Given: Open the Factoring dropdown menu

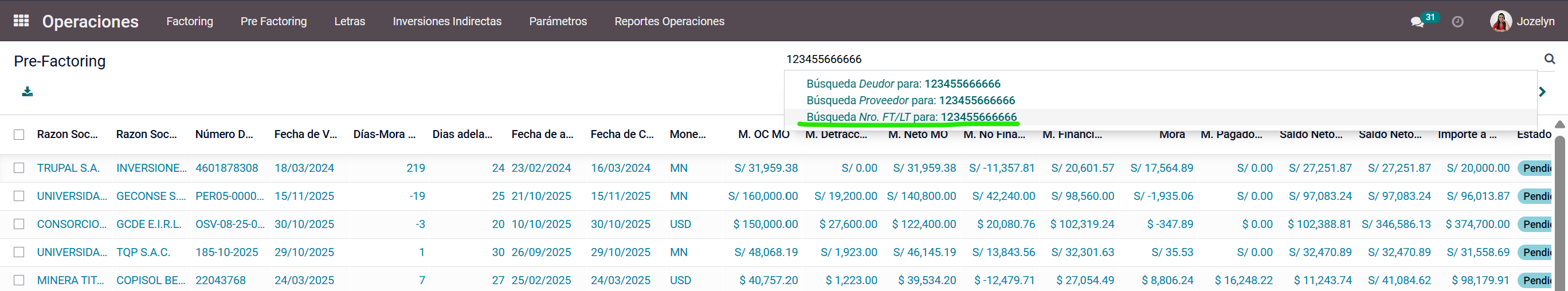Looking at the screenshot, I should (189, 21).
